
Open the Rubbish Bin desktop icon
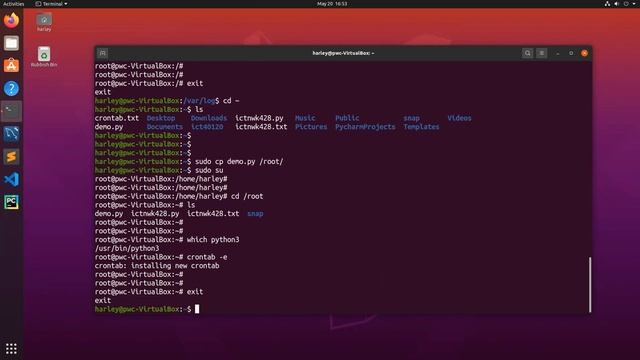tap(44, 57)
